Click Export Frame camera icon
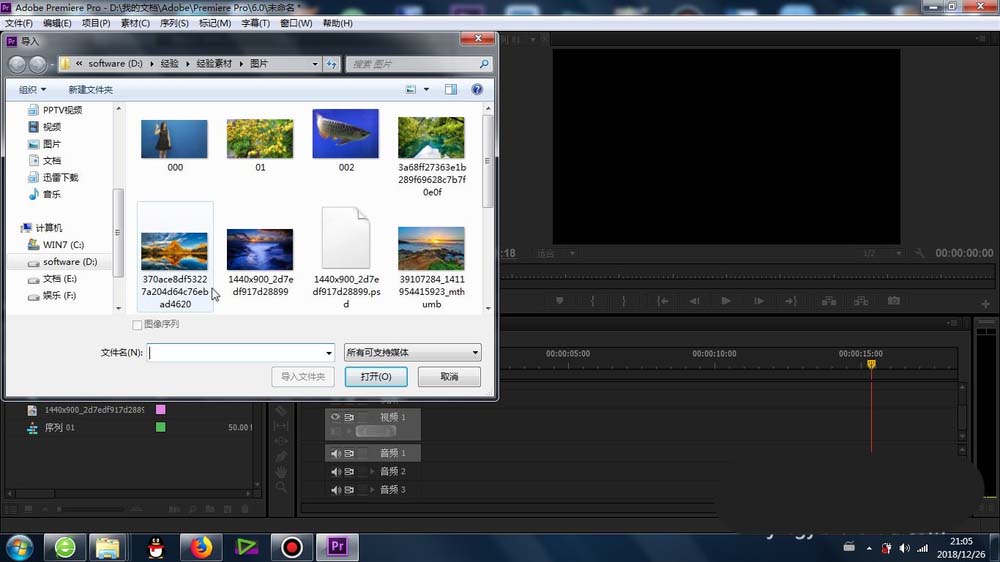This screenshot has width=1000, height=562. [893, 300]
